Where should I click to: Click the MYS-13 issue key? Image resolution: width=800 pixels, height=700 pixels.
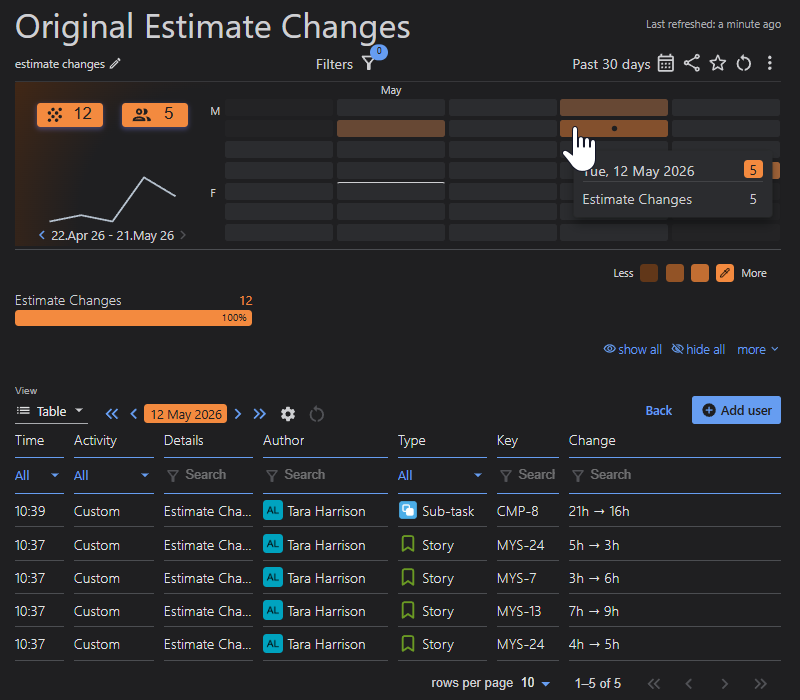(519, 611)
